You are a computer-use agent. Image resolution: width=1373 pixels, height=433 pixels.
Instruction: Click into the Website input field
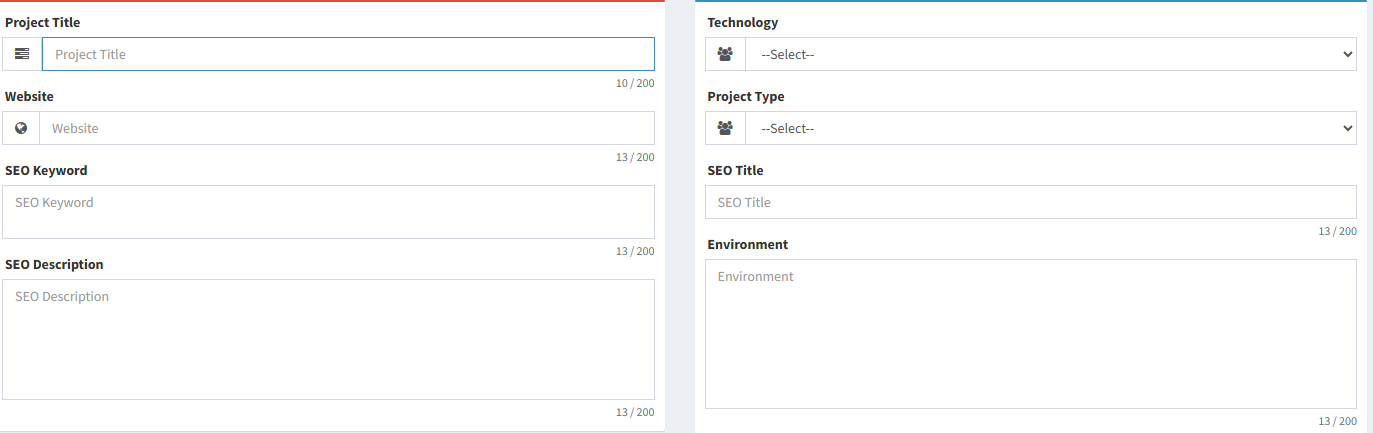[346, 128]
